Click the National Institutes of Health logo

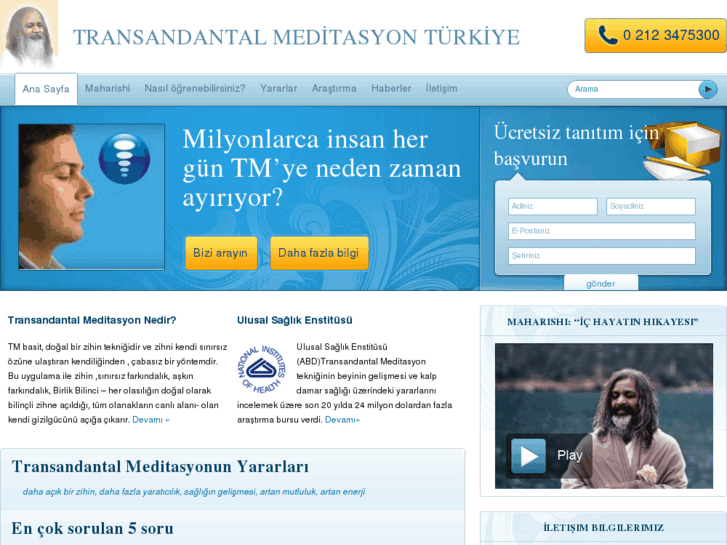click(x=261, y=369)
